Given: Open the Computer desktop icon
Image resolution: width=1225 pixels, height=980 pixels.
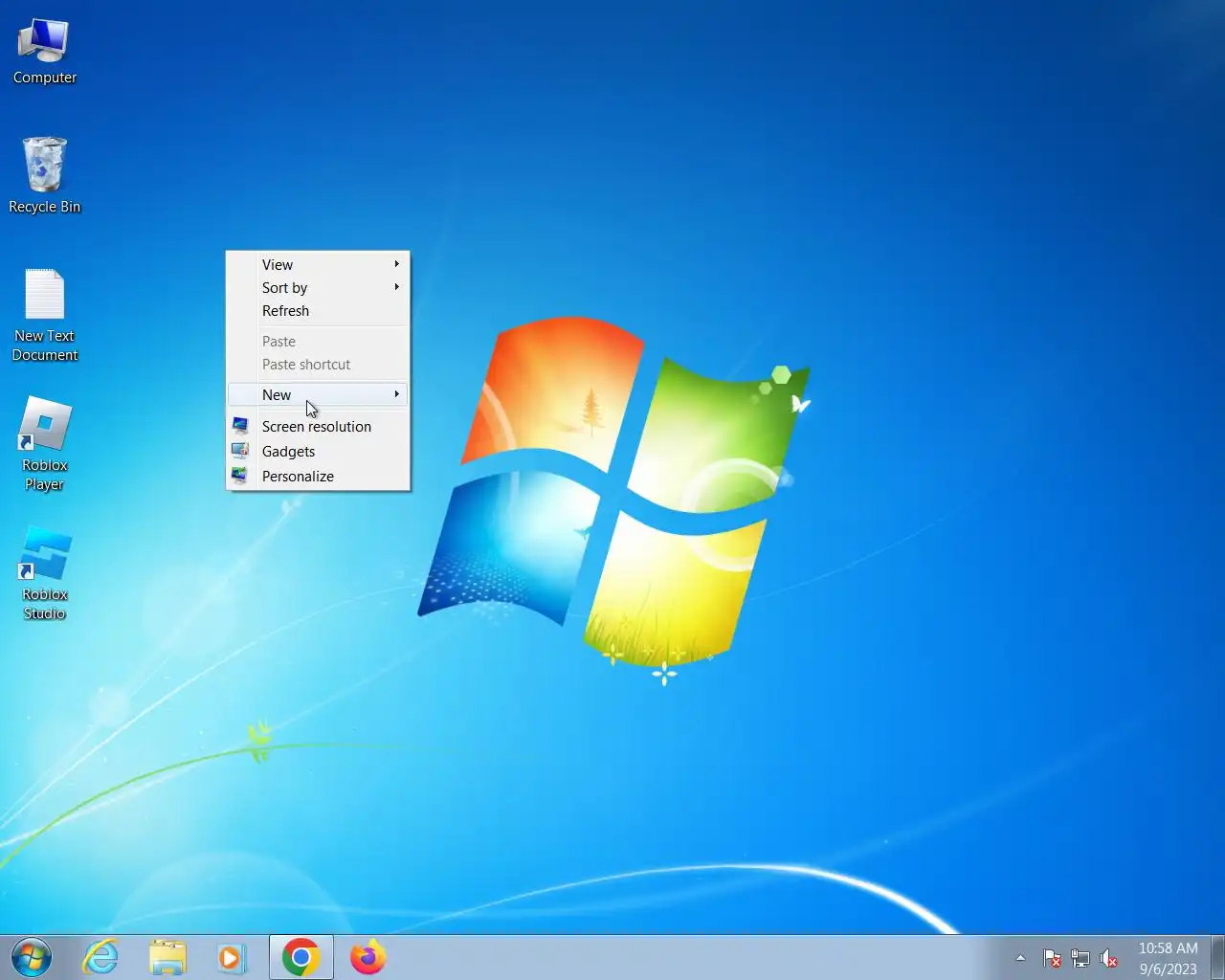Looking at the screenshot, I should click(44, 52).
